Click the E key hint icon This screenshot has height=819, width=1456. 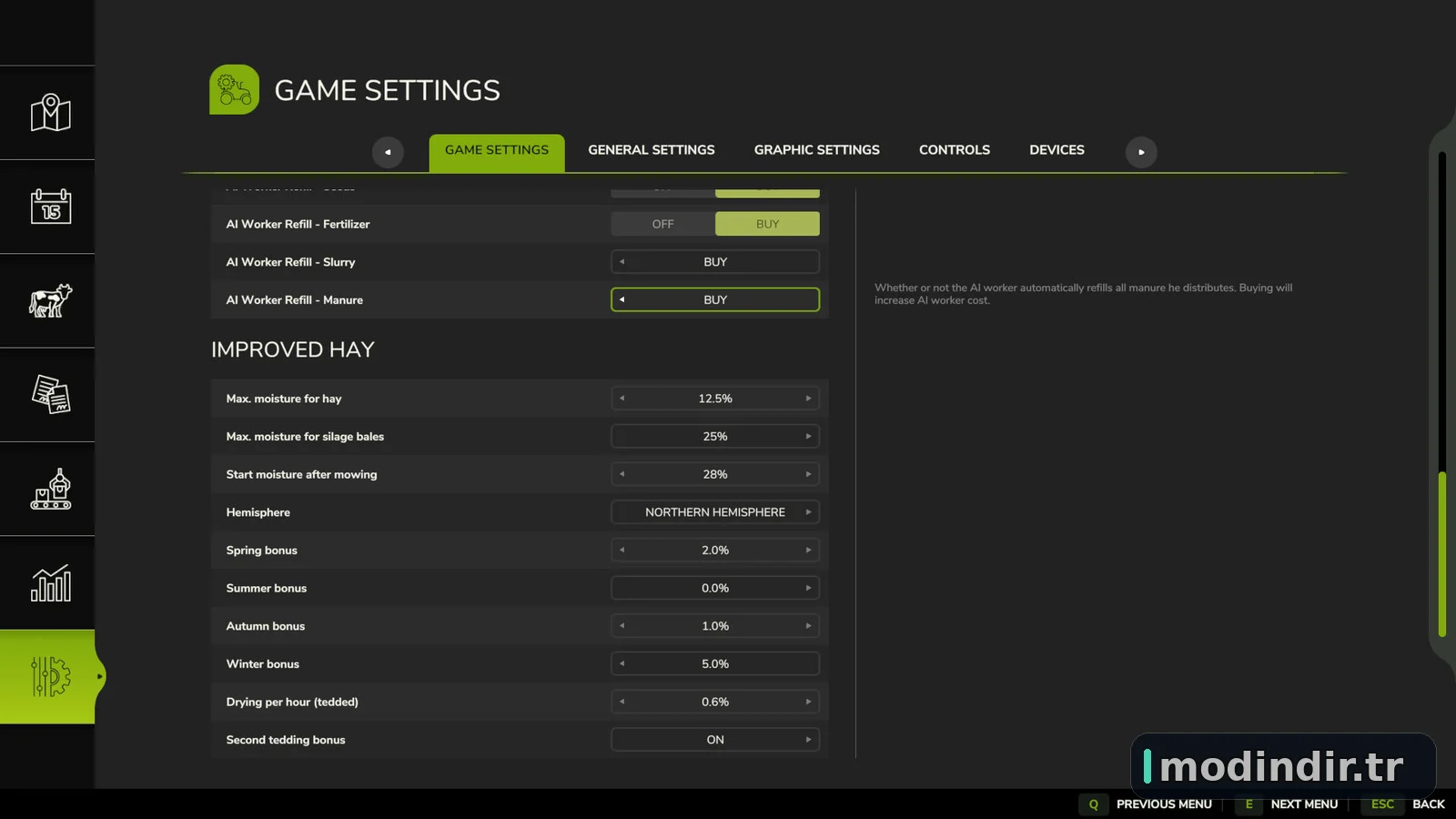coord(1249,804)
